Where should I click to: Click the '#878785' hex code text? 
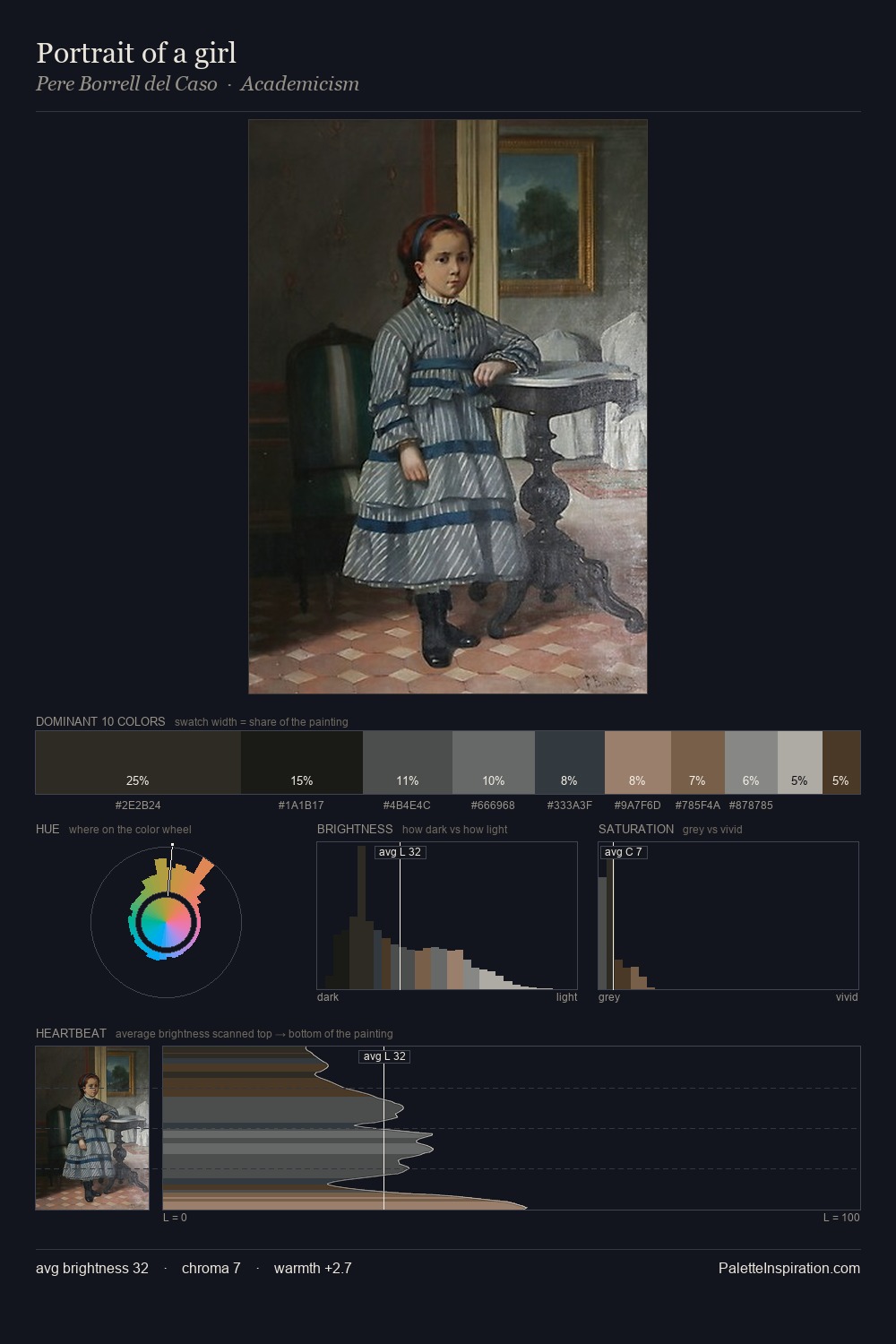tap(751, 806)
